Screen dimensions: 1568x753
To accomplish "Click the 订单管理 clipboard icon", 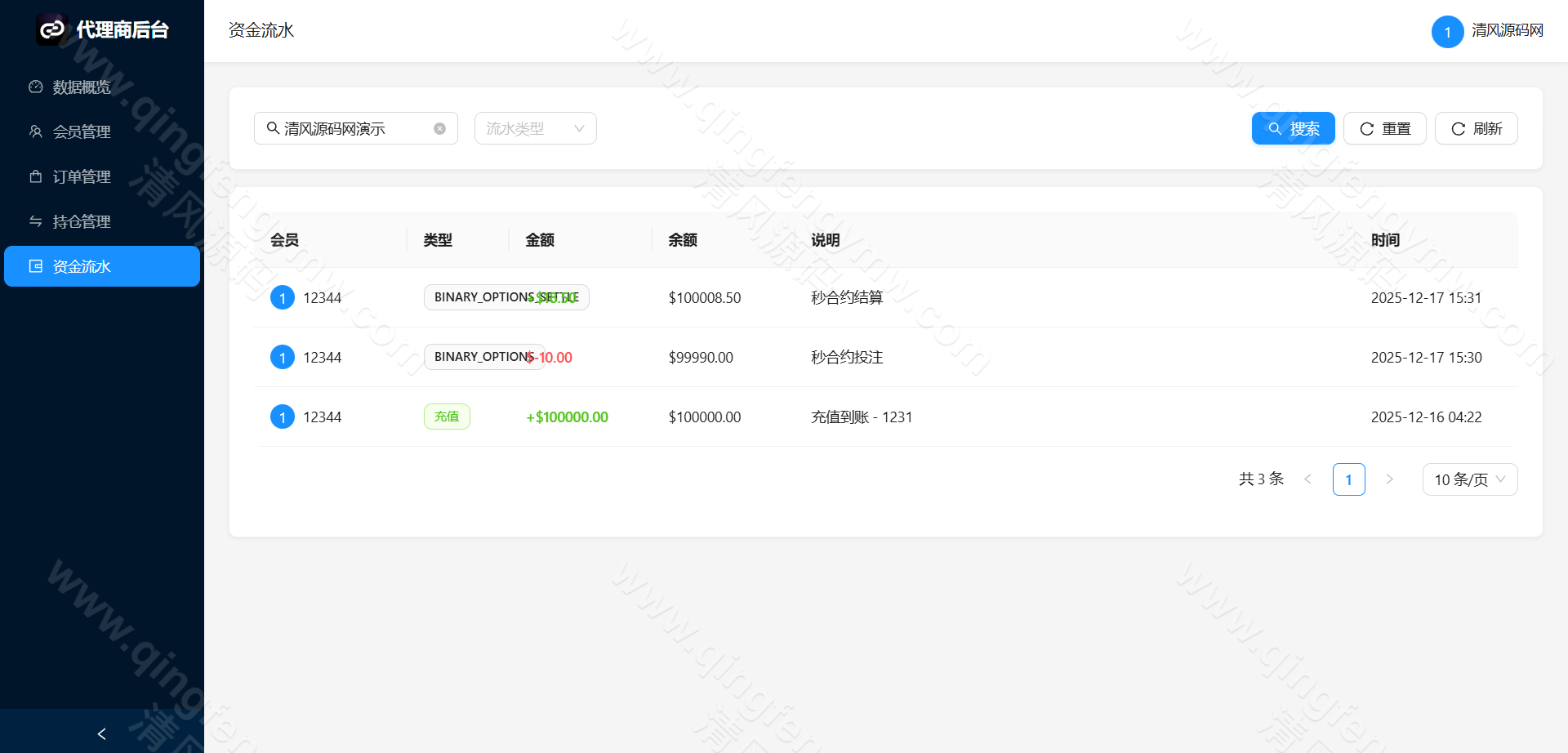I will click(34, 176).
